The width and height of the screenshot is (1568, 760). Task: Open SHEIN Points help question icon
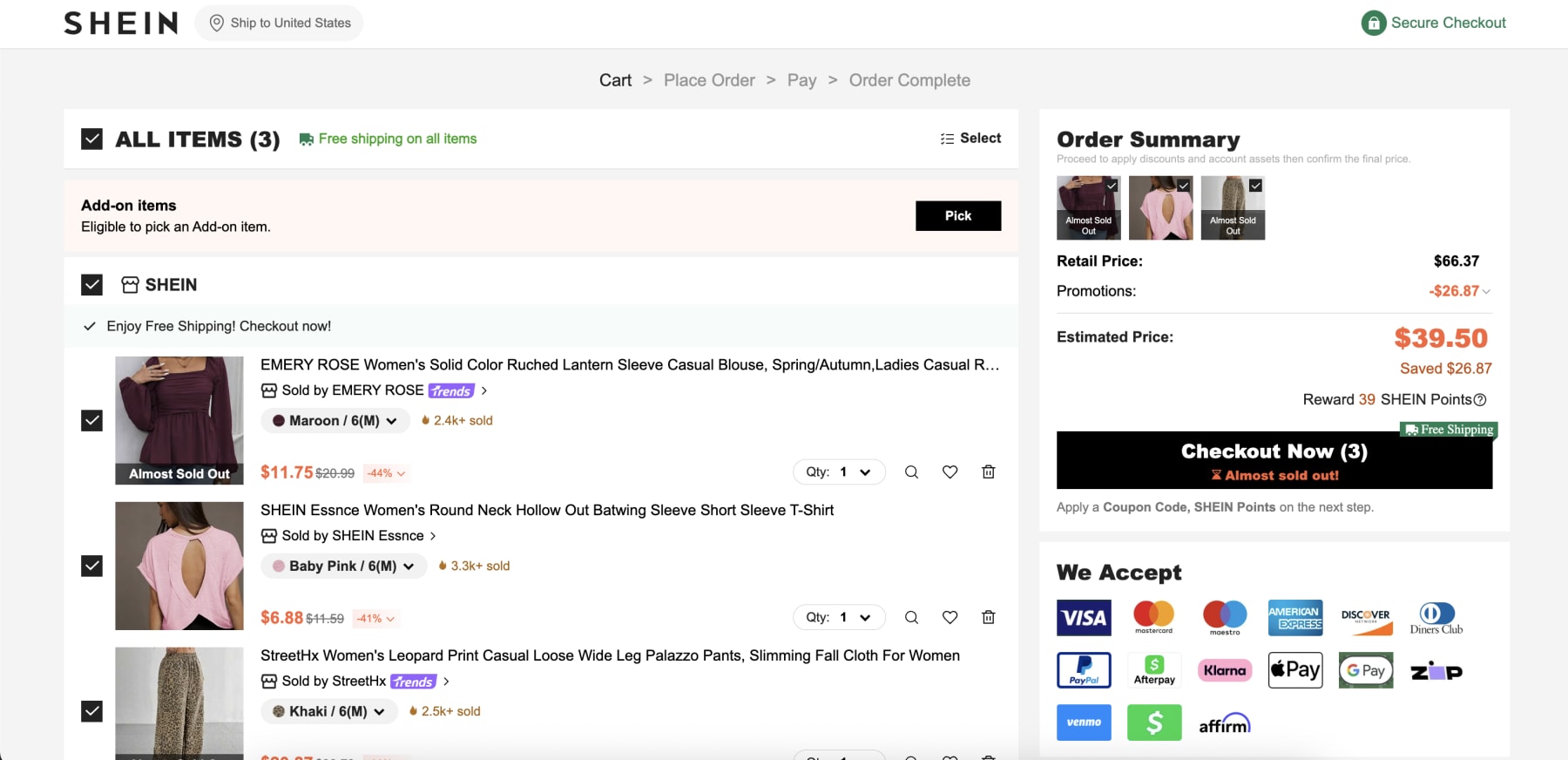(x=1480, y=400)
